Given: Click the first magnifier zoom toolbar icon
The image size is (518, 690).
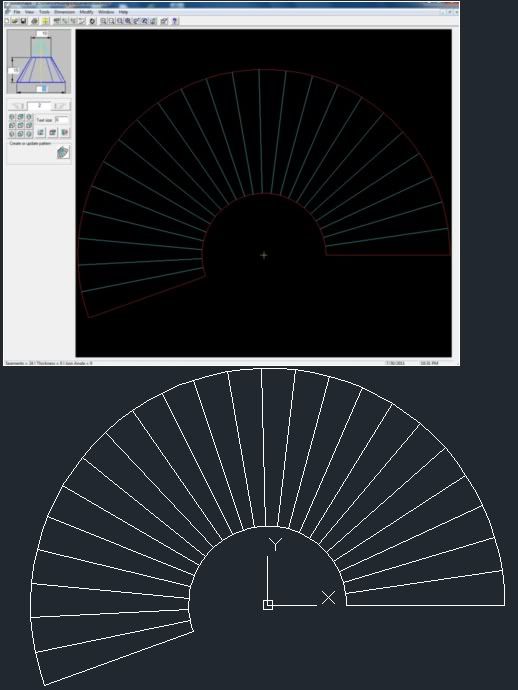Looking at the screenshot, I should coord(103,21).
